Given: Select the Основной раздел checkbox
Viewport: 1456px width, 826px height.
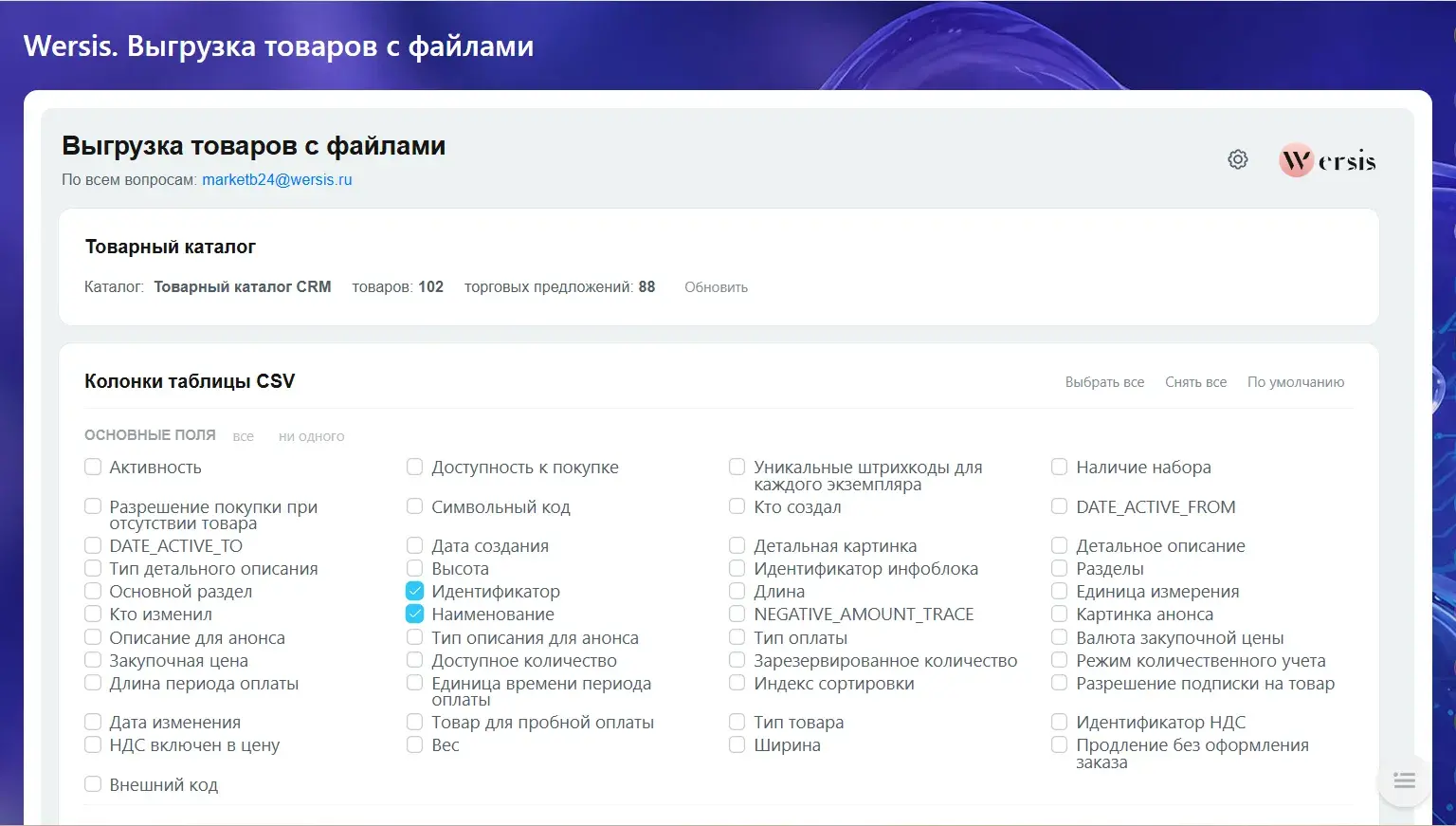Looking at the screenshot, I should click(x=93, y=591).
